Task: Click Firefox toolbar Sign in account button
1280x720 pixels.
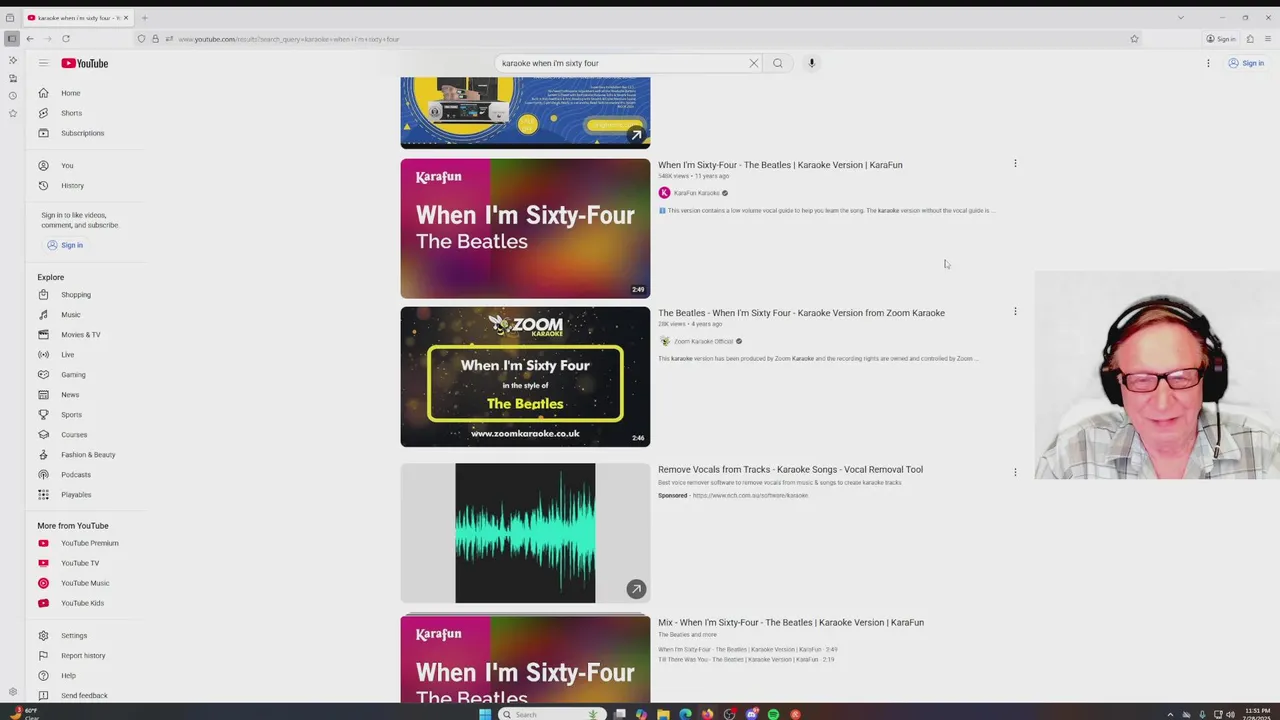Action: 1221,39
